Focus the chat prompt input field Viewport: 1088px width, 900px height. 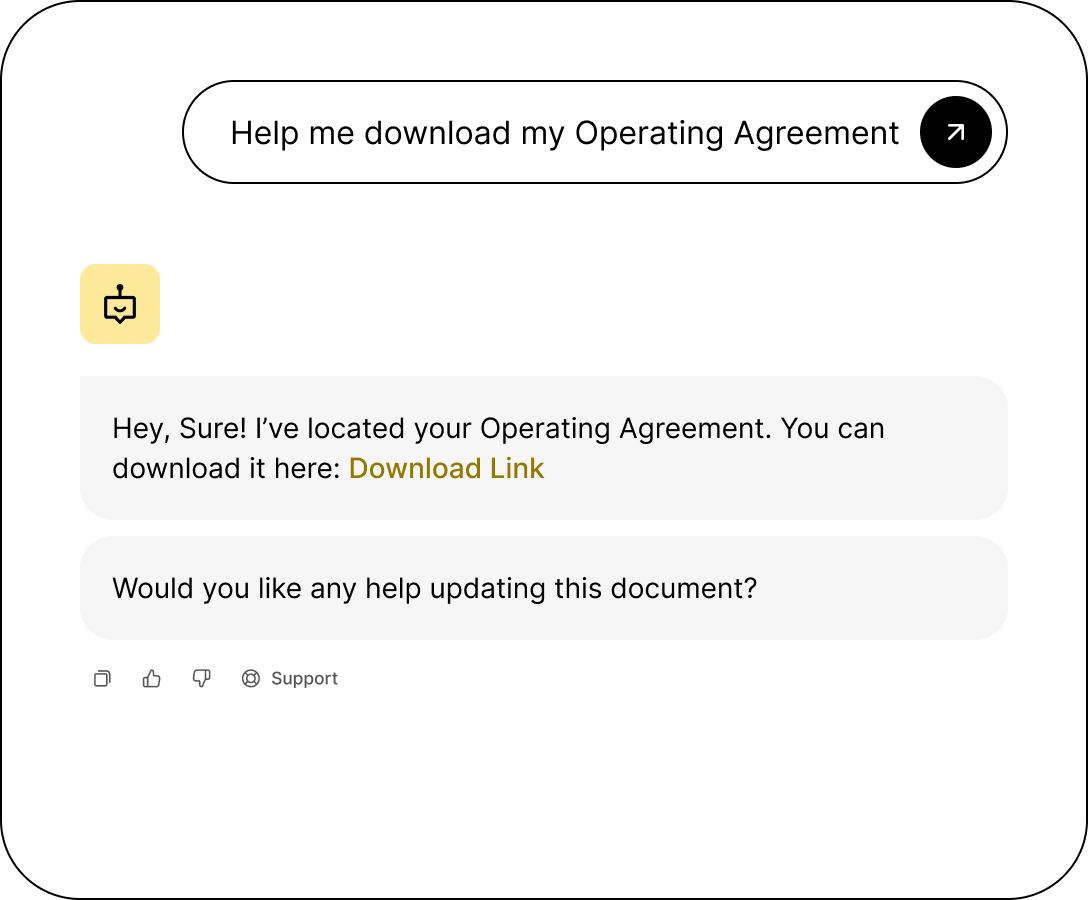point(560,132)
